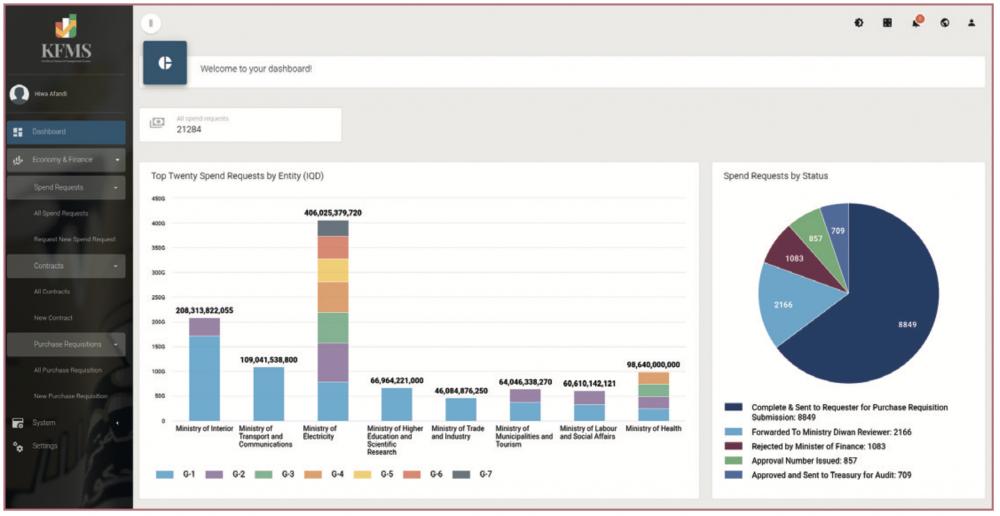This screenshot has width=1000, height=516.
Task: Click the Hiwa Afandi profile avatar
Action: tap(19, 94)
